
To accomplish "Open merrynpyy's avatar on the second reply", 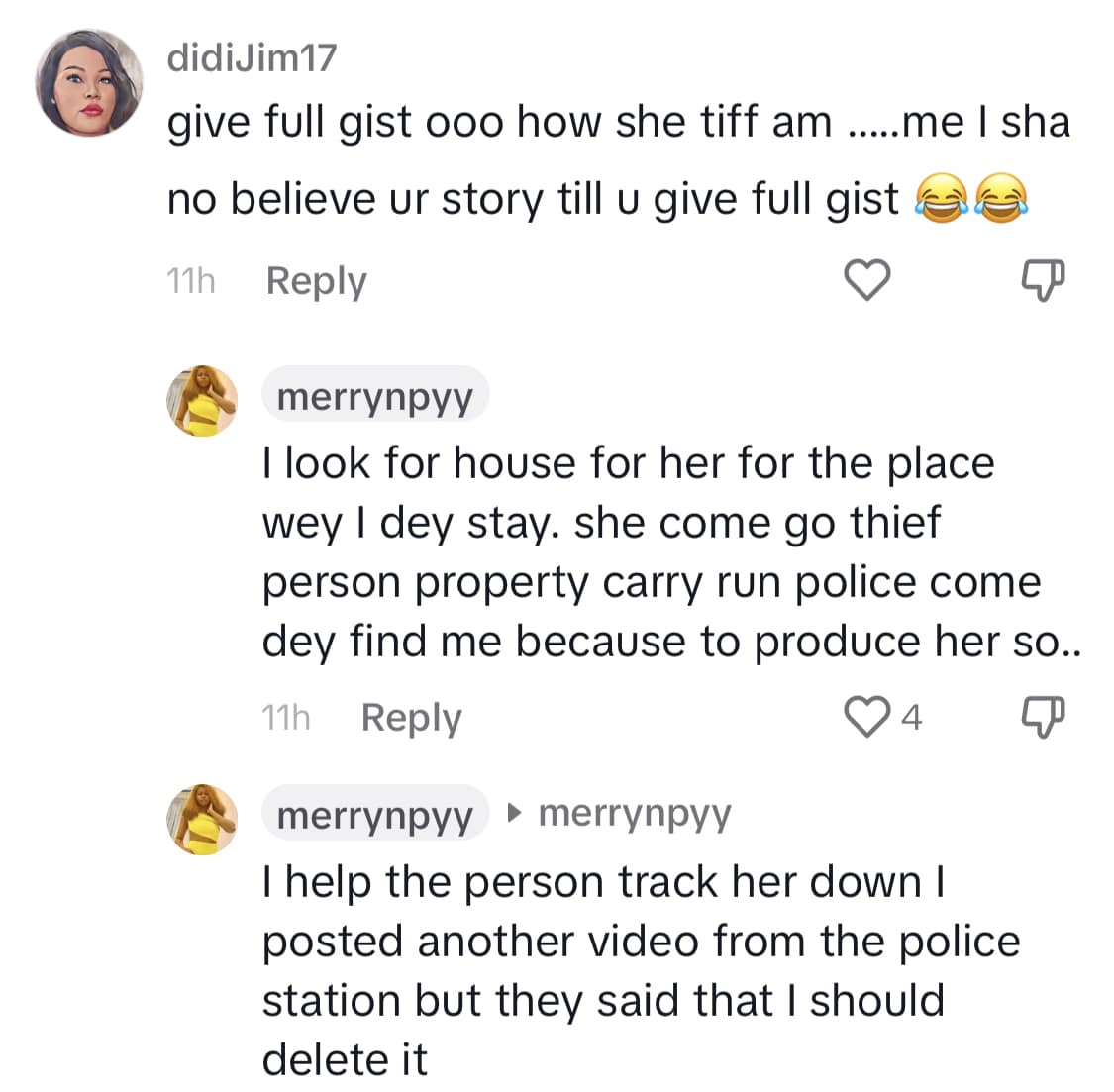I will point(202,820).
